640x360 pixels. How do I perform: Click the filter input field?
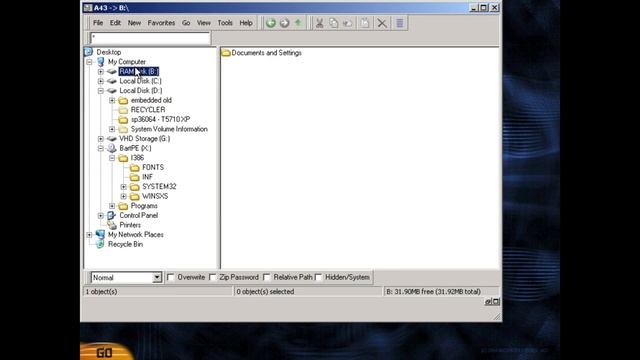click(150, 38)
